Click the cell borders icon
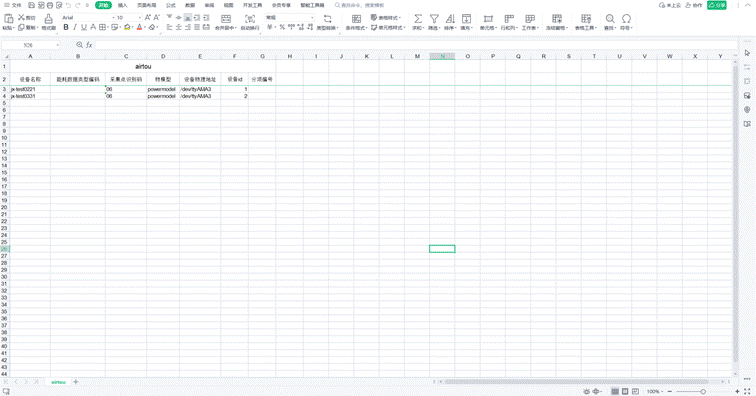 (x=102, y=27)
